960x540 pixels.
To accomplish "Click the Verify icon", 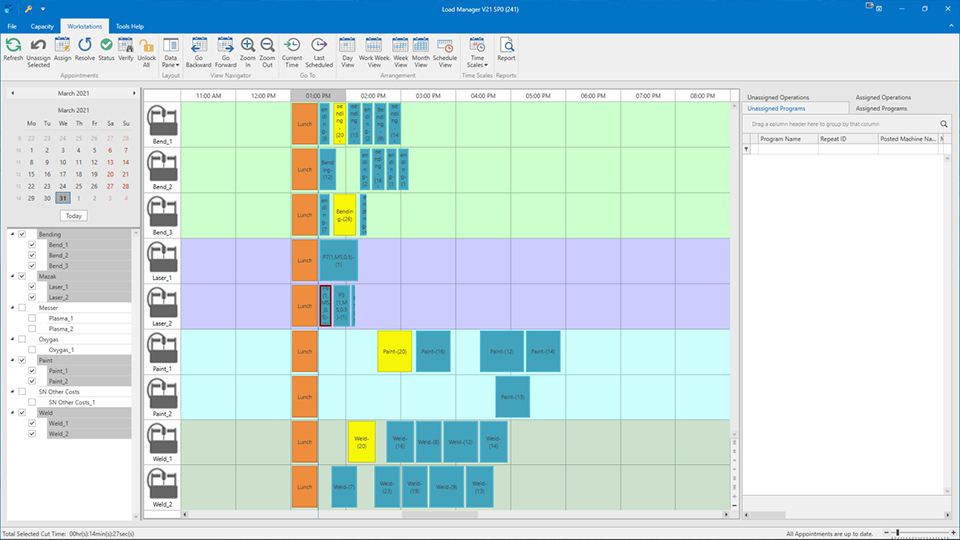I will 126,45.
